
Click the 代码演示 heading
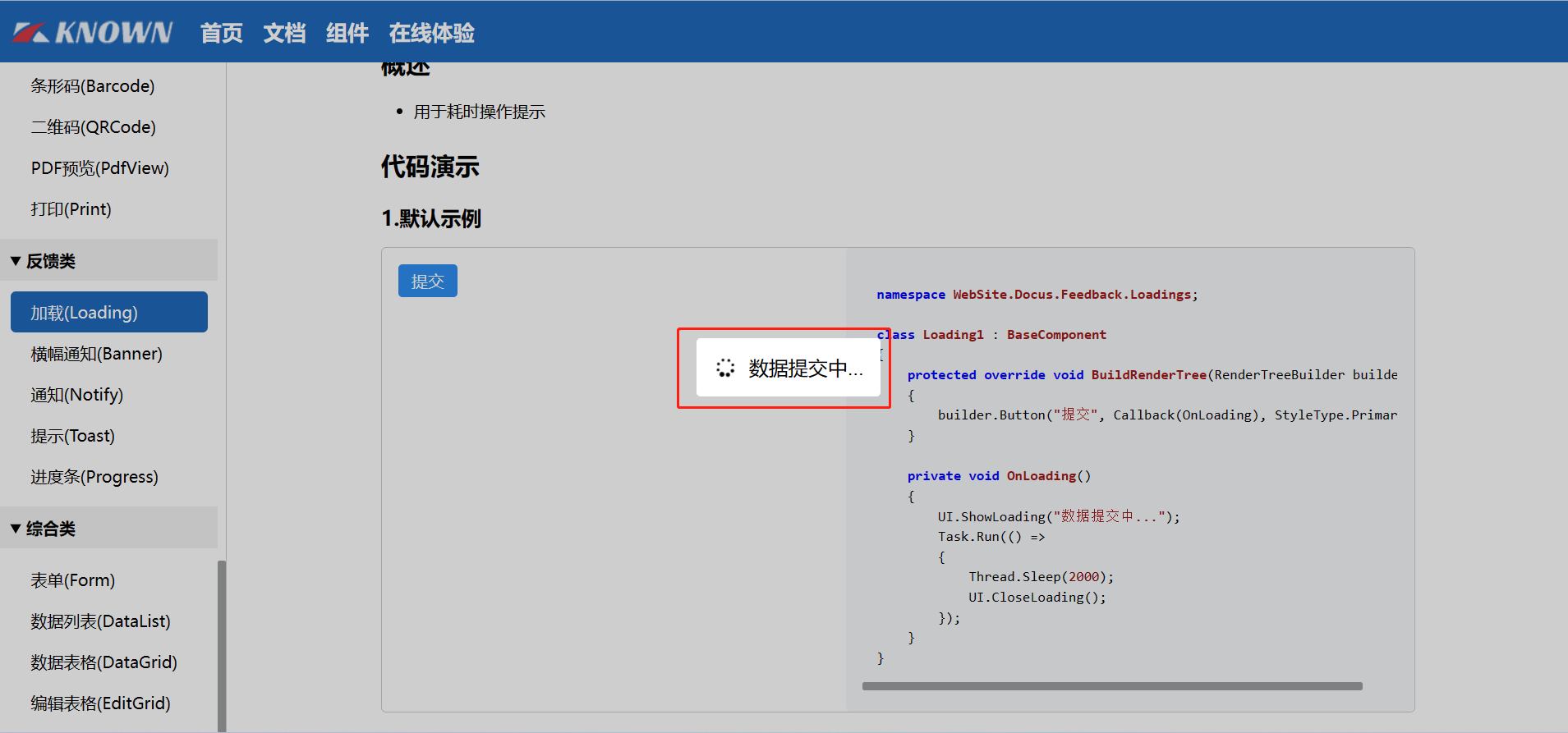coord(430,167)
